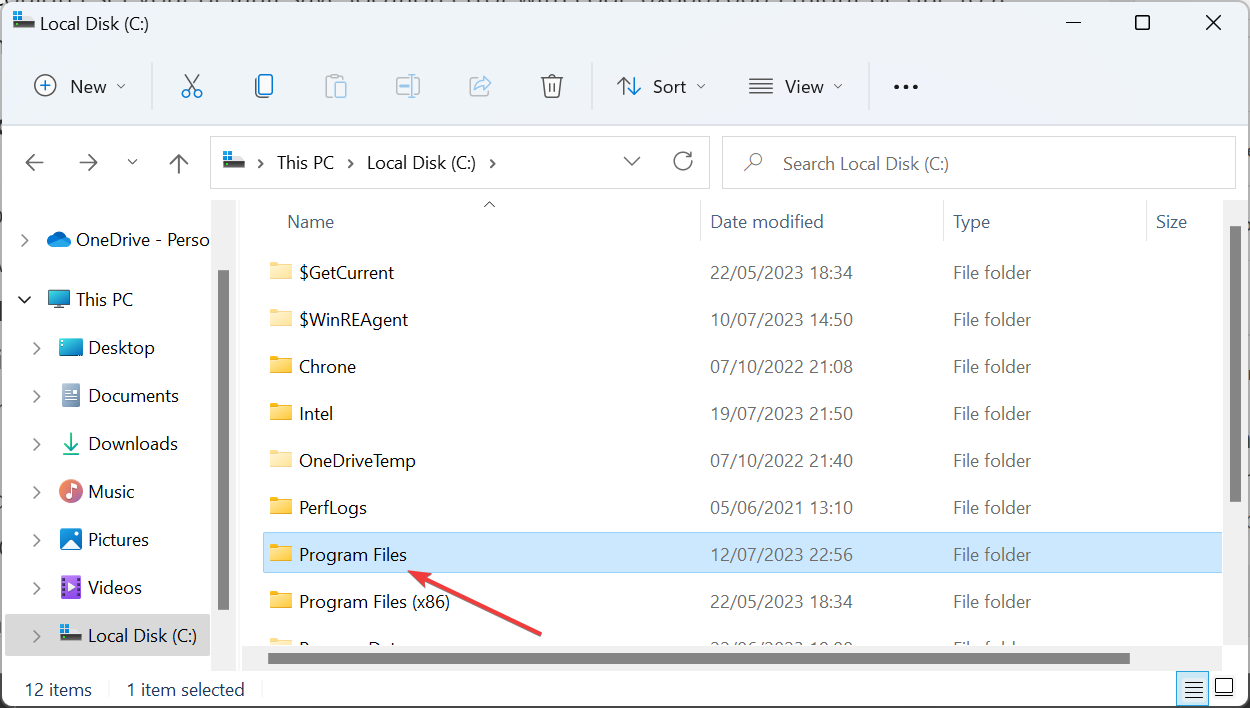Click the Delete (trash) icon

click(552, 86)
